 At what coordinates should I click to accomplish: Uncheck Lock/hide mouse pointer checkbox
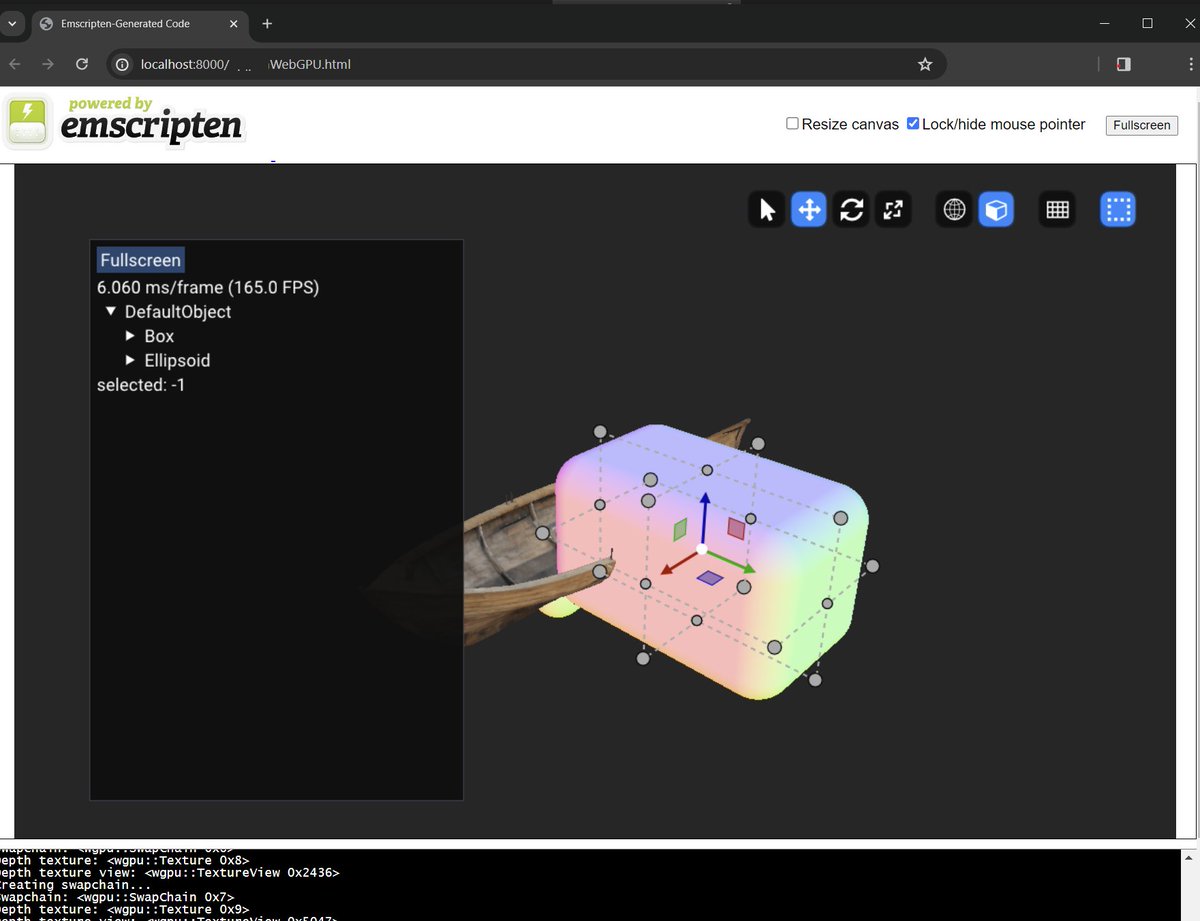[x=912, y=124]
